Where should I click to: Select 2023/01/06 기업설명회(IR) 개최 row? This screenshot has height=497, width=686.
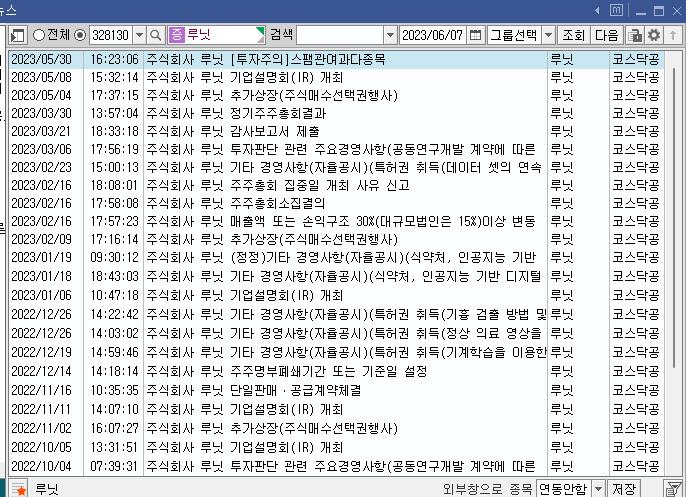coord(336,295)
